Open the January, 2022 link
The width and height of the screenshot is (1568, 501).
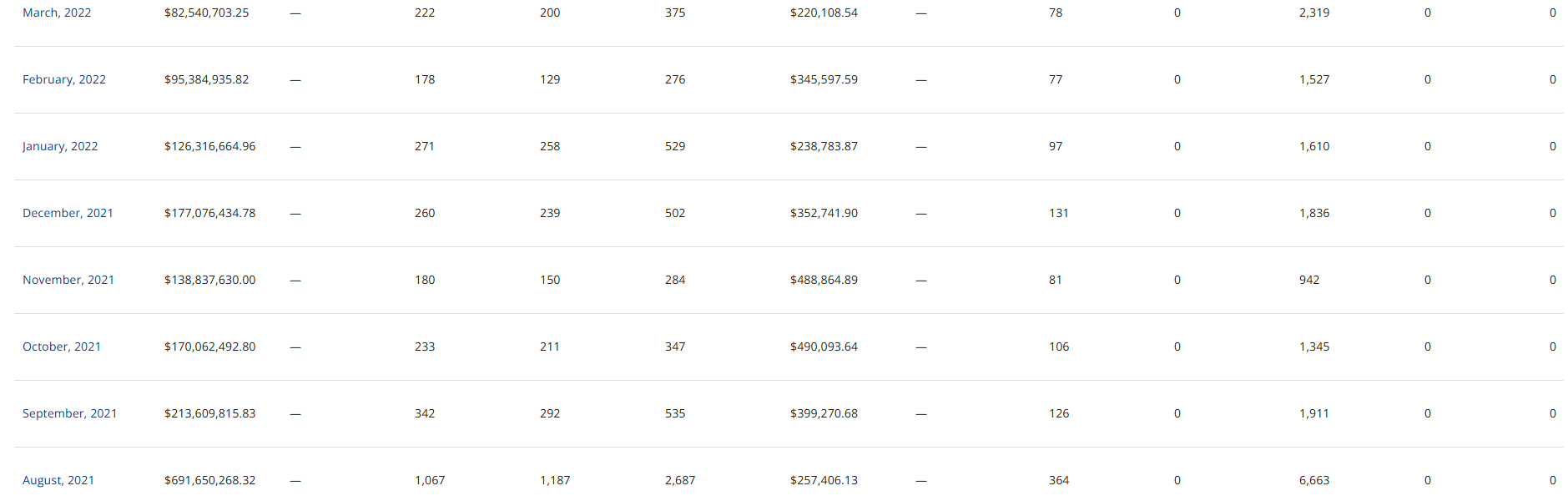point(60,146)
